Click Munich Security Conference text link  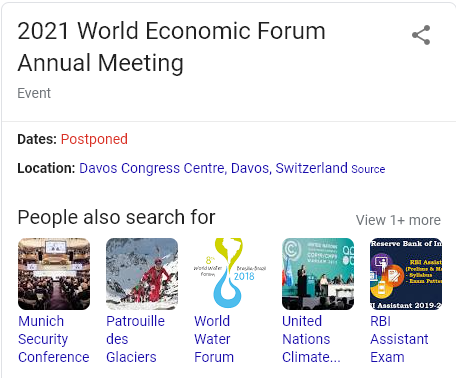coord(54,339)
